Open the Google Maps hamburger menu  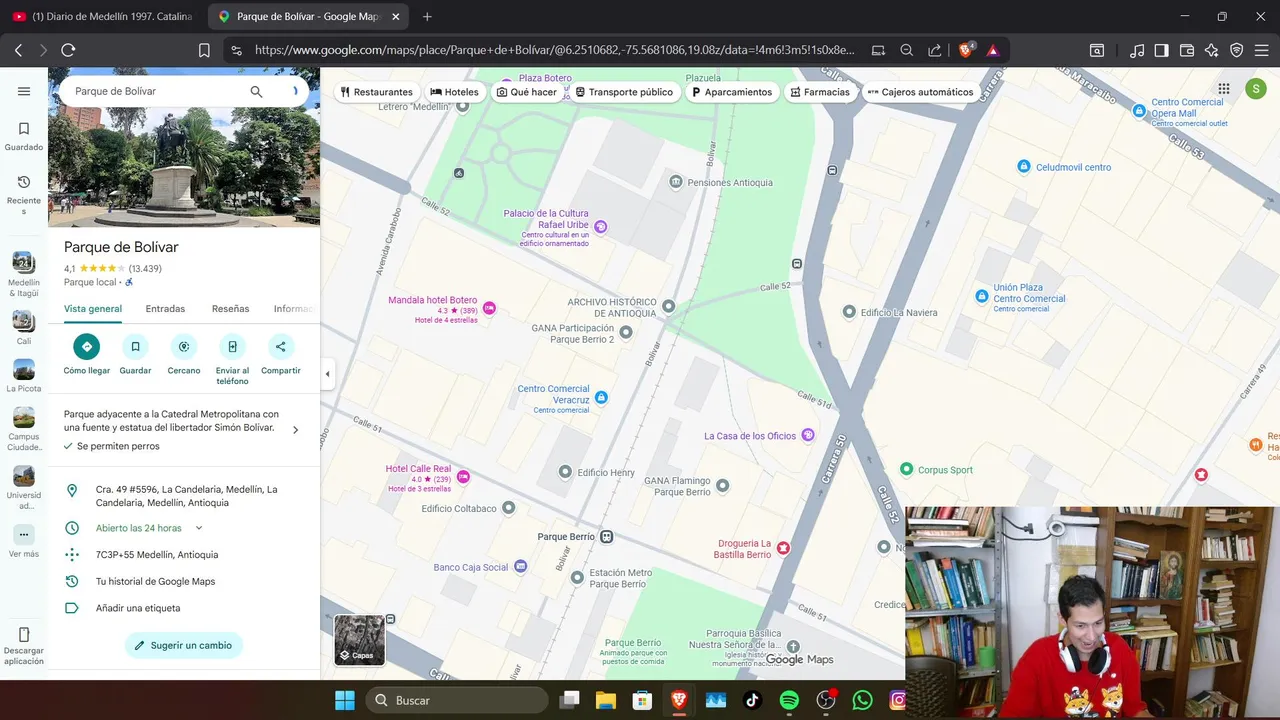pos(24,91)
